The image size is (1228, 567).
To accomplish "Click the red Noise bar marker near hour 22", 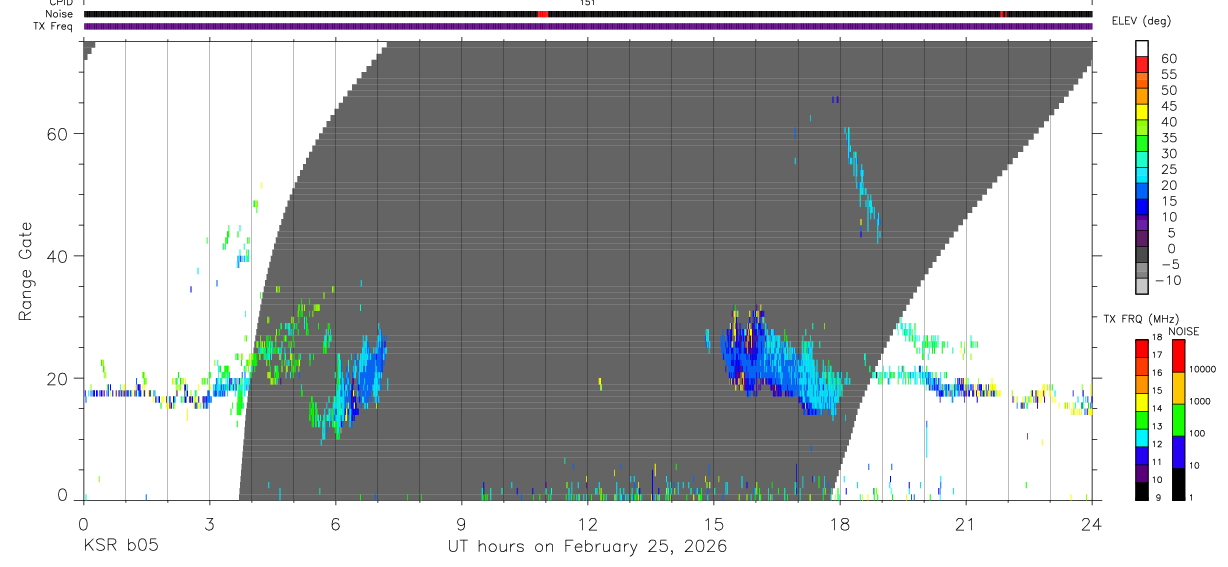I will [x=1003, y=14].
